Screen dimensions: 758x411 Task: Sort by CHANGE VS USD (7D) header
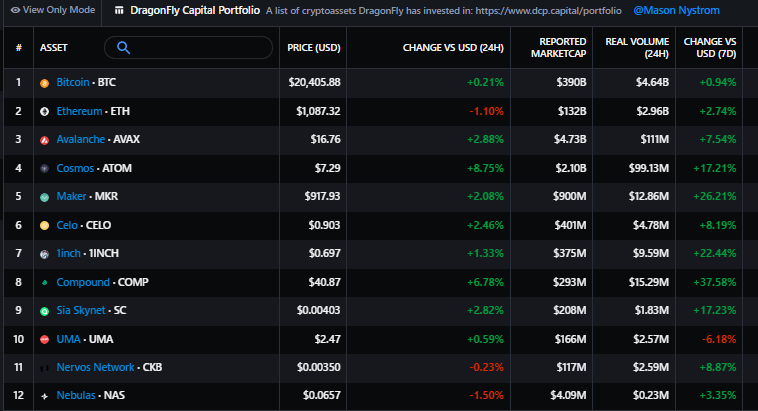[710, 47]
